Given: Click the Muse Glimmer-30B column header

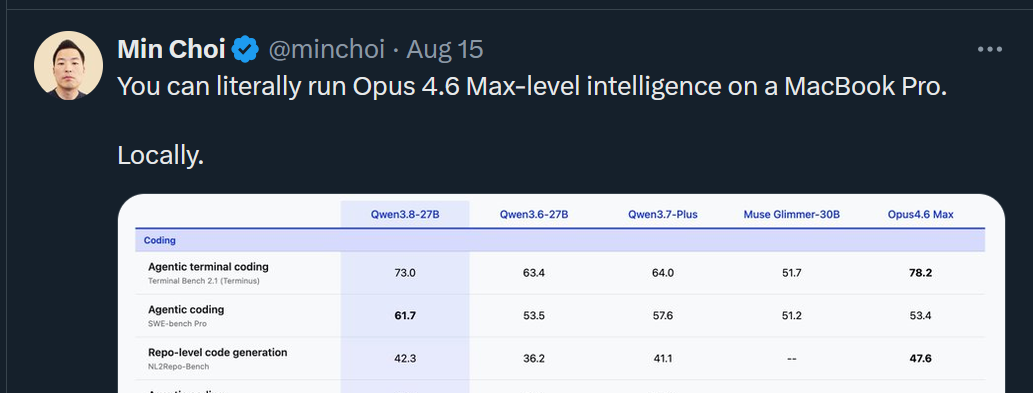Looking at the screenshot, I should [x=791, y=215].
